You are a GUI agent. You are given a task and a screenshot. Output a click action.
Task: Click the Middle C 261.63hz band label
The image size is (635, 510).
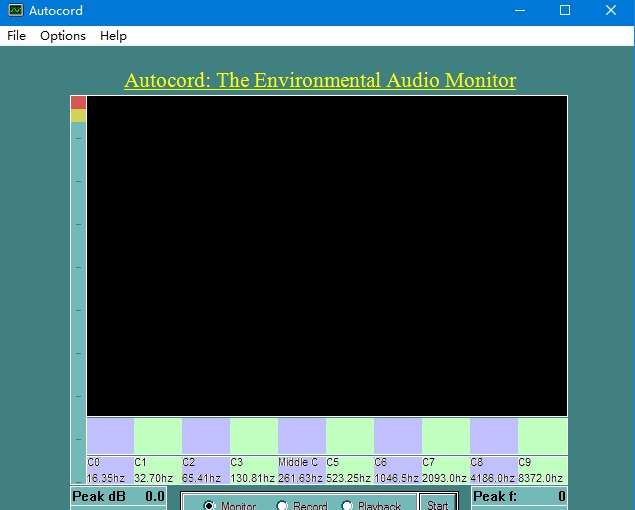[x=302, y=470]
